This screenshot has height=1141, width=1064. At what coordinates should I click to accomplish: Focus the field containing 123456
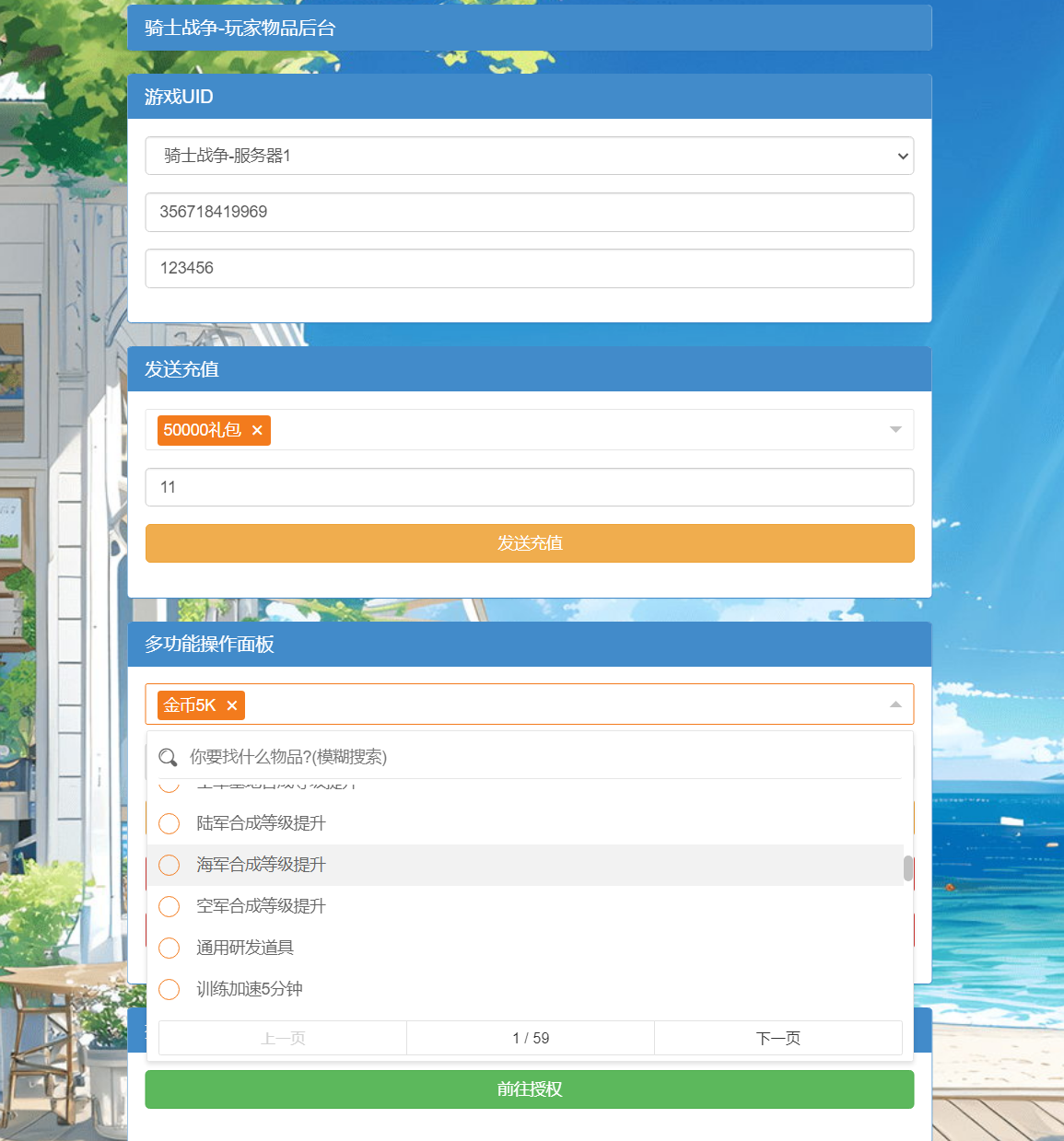529,268
